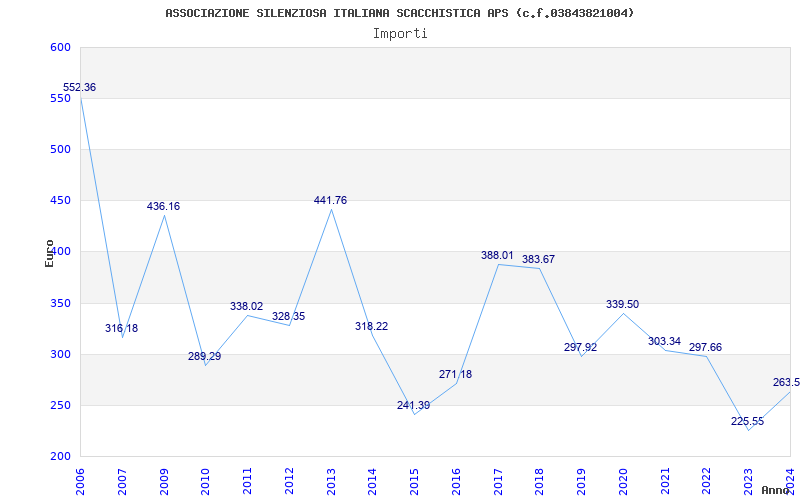Screen dimensions: 800x500
Task: Select the 436.16 data point label
Action: pos(164,207)
